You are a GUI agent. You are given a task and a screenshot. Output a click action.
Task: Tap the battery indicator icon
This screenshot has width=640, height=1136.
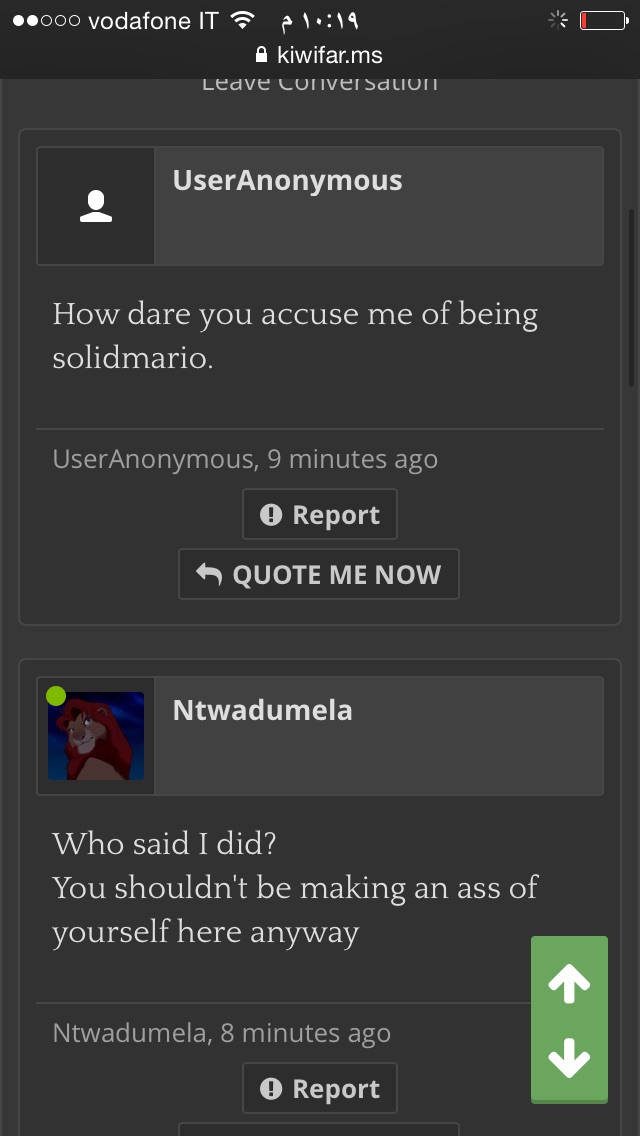click(604, 20)
